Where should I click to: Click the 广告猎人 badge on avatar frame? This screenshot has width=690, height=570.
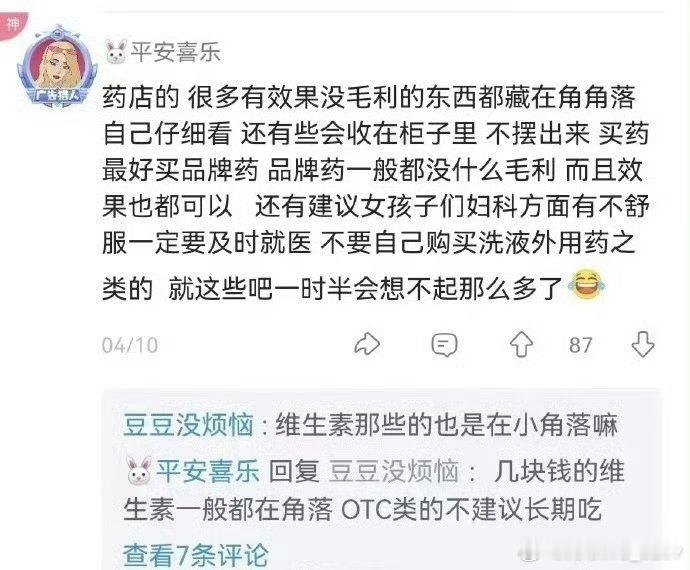58,95
